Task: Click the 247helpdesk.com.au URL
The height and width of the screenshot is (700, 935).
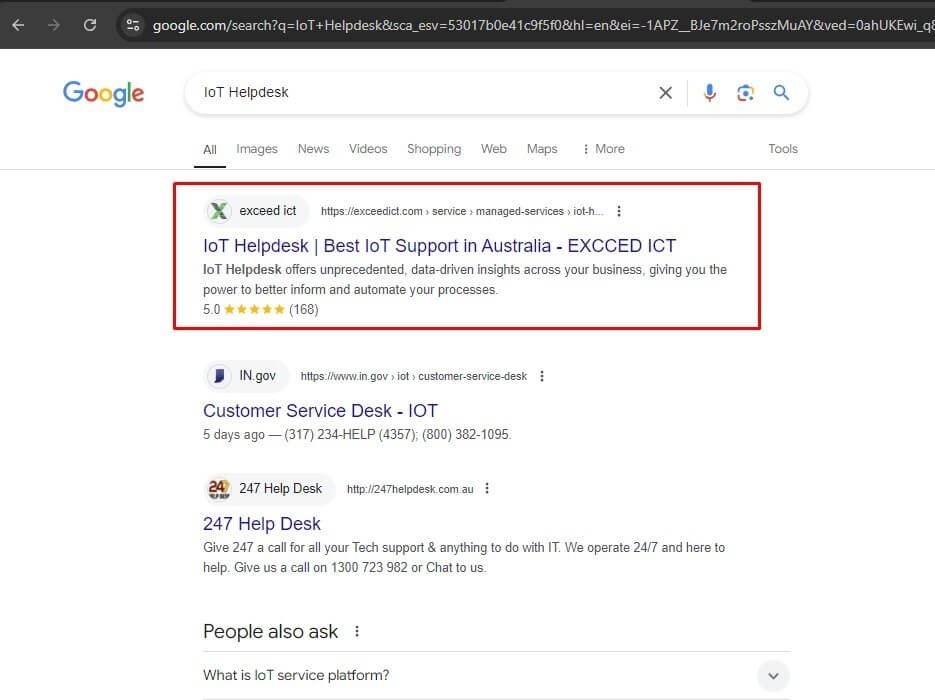Action: 410,489
